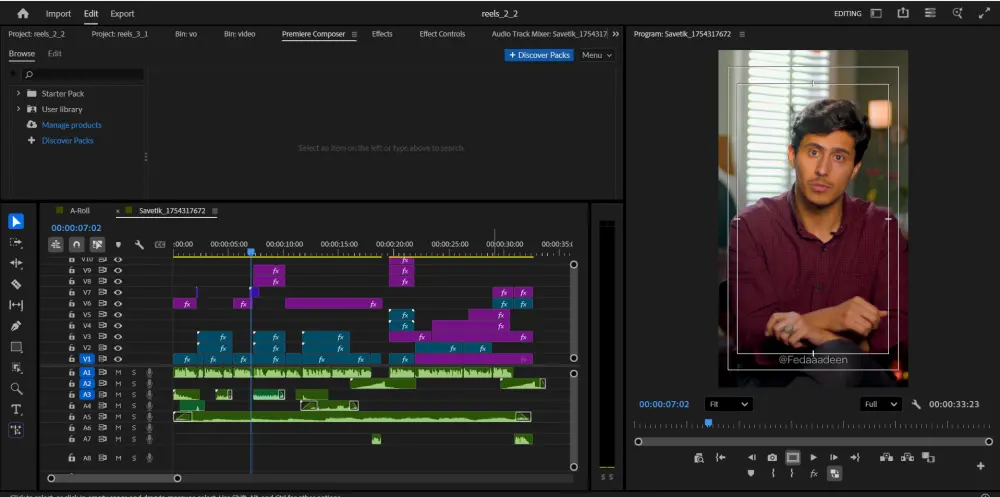Select the Ripple Edit tool
The height and width of the screenshot is (497, 1000).
[x=16, y=263]
